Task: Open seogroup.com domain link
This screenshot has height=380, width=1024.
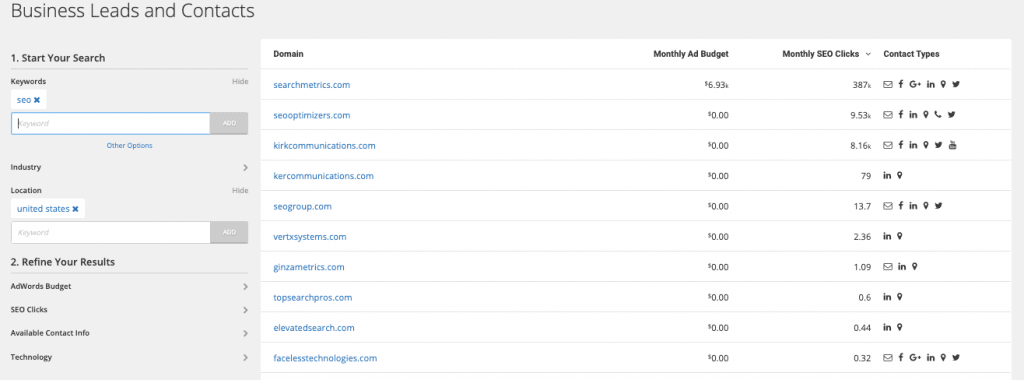Action: 302,206
